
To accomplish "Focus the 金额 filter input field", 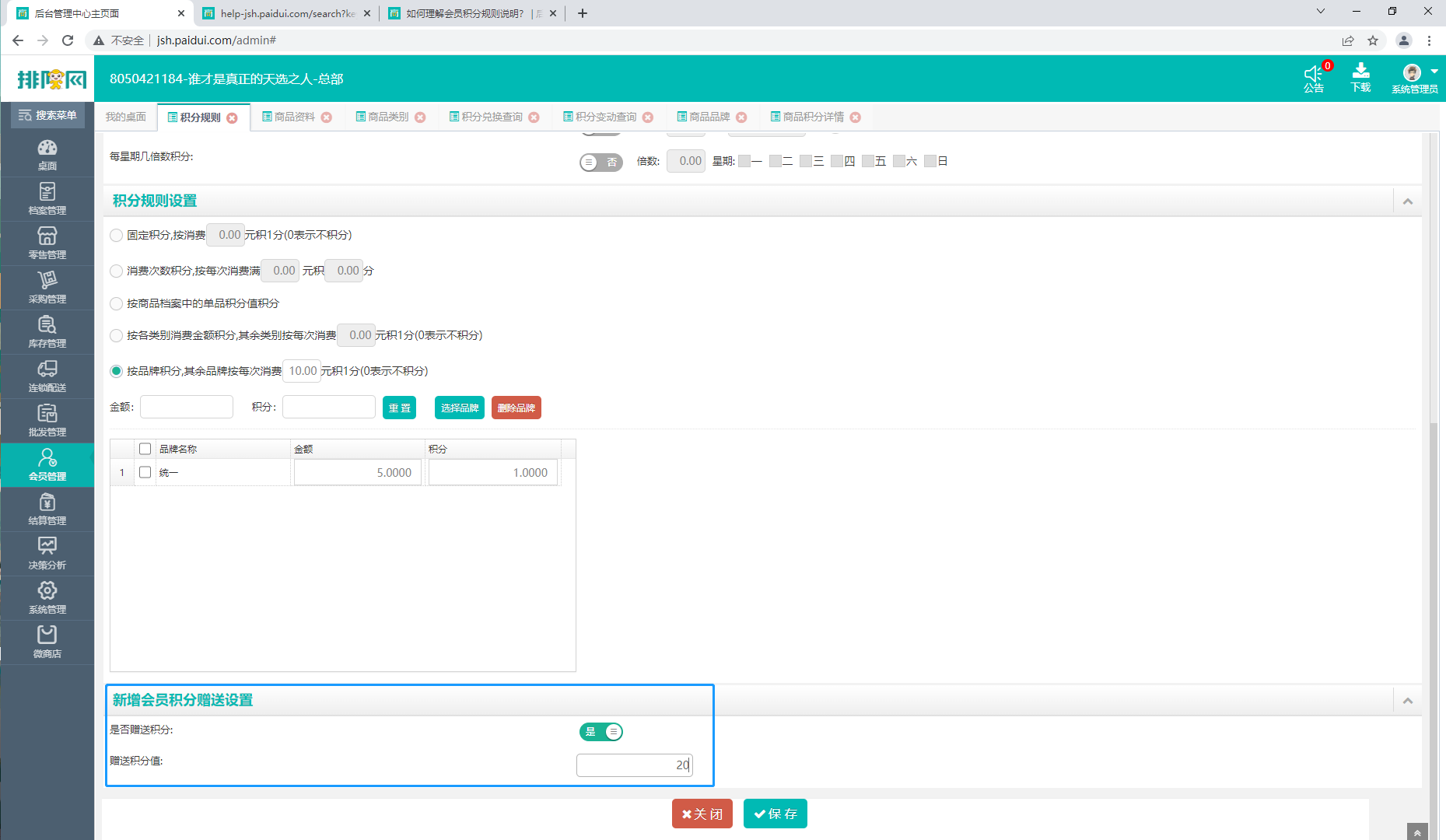I will (187, 407).
